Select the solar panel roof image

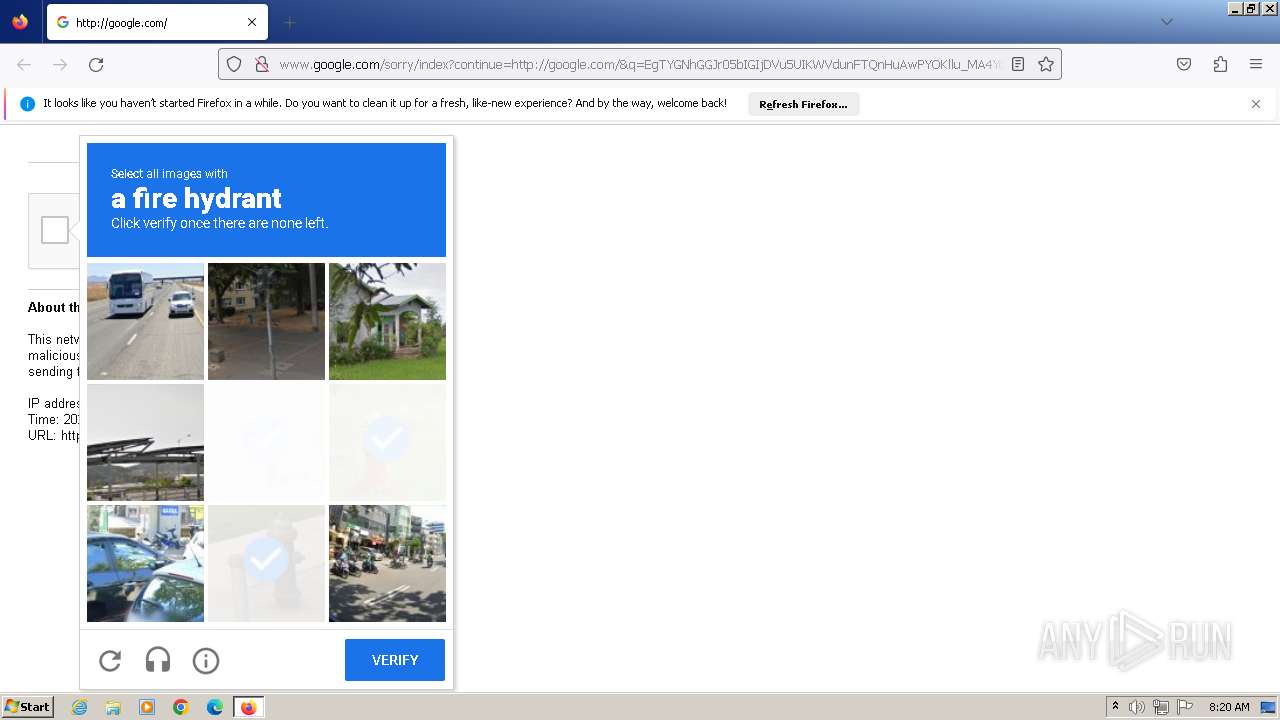point(145,442)
